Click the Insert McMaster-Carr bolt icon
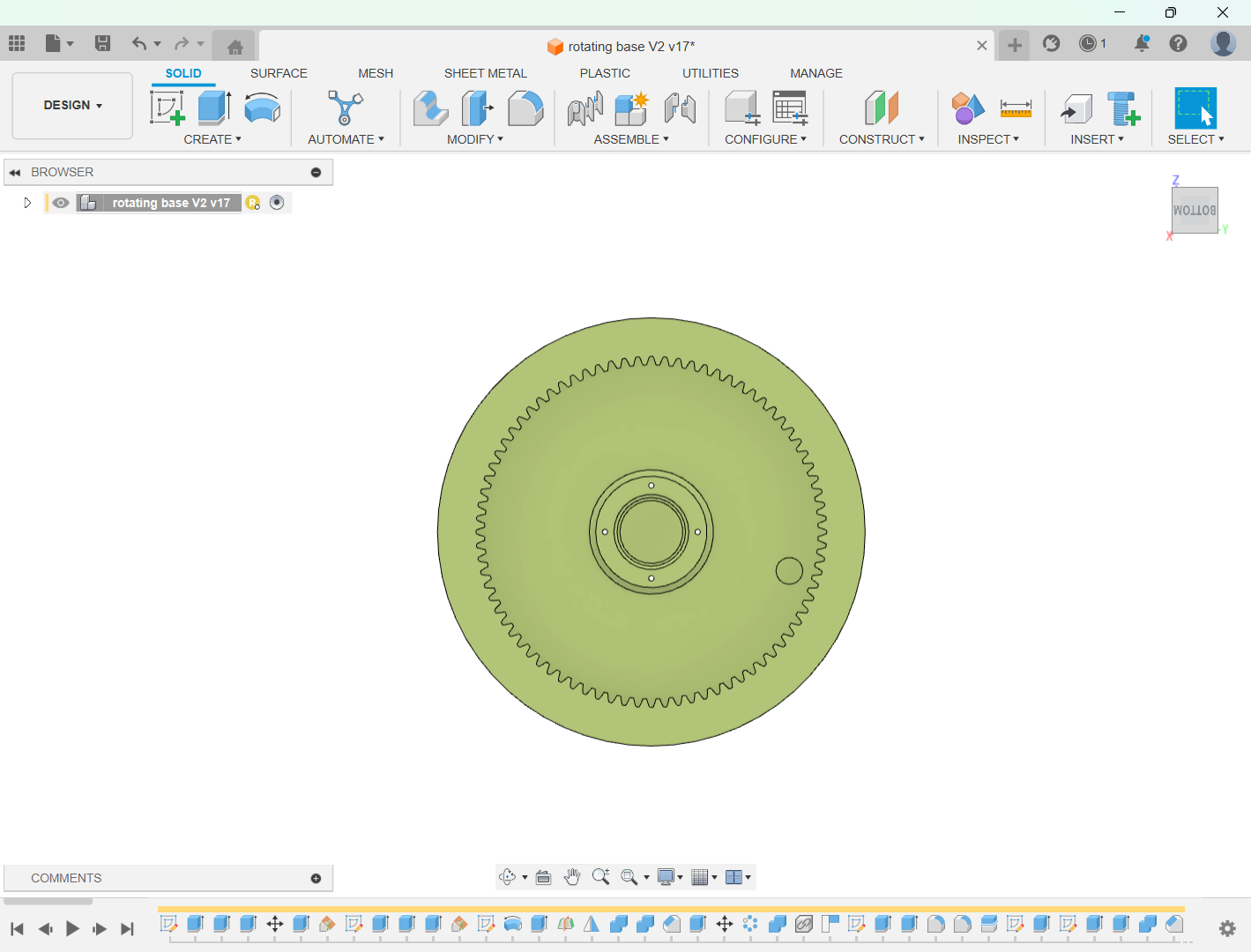The height and width of the screenshot is (952, 1251). [1123, 108]
